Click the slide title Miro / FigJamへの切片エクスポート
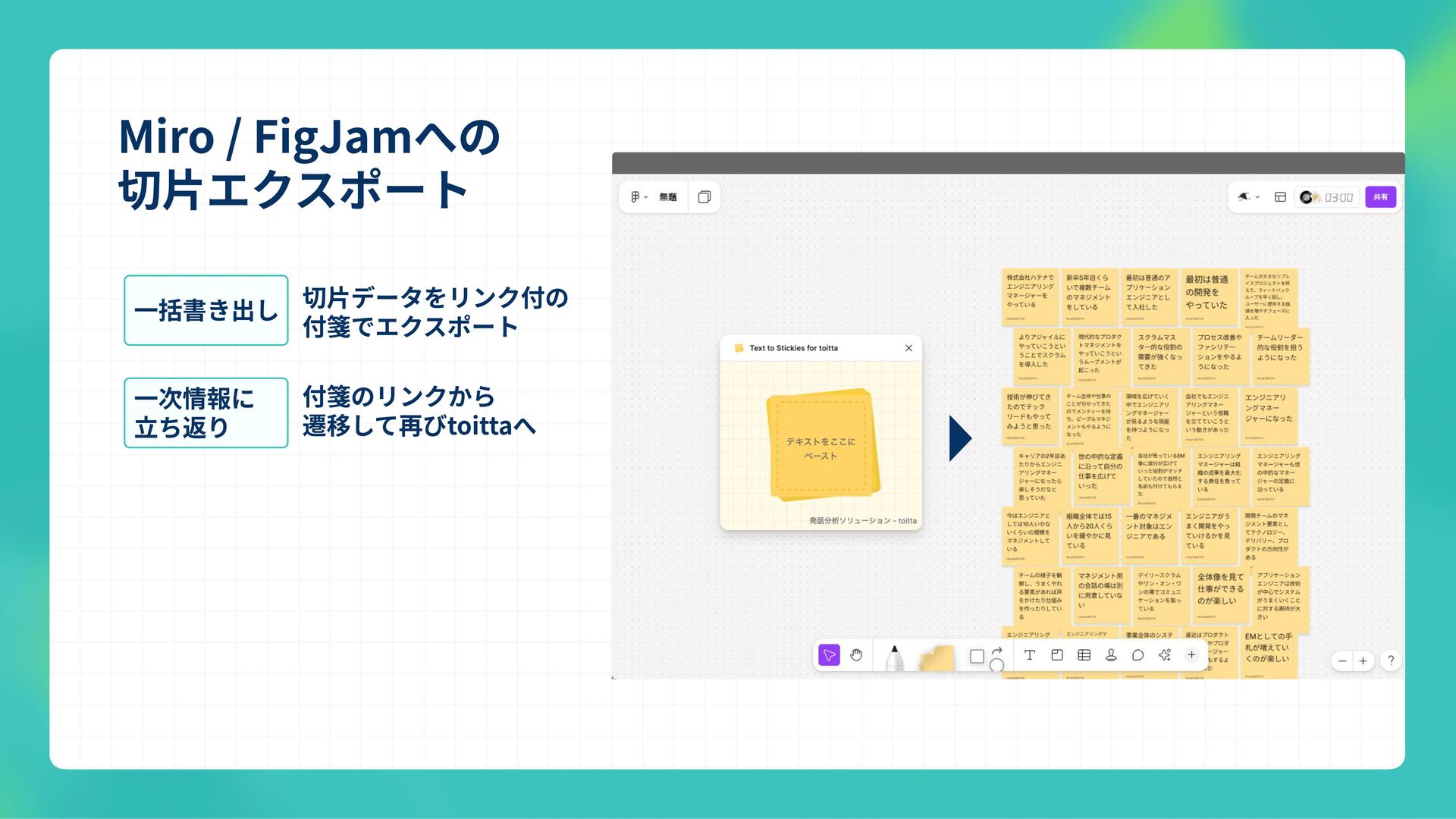Viewport: 1456px width, 819px height. coord(309,163)
